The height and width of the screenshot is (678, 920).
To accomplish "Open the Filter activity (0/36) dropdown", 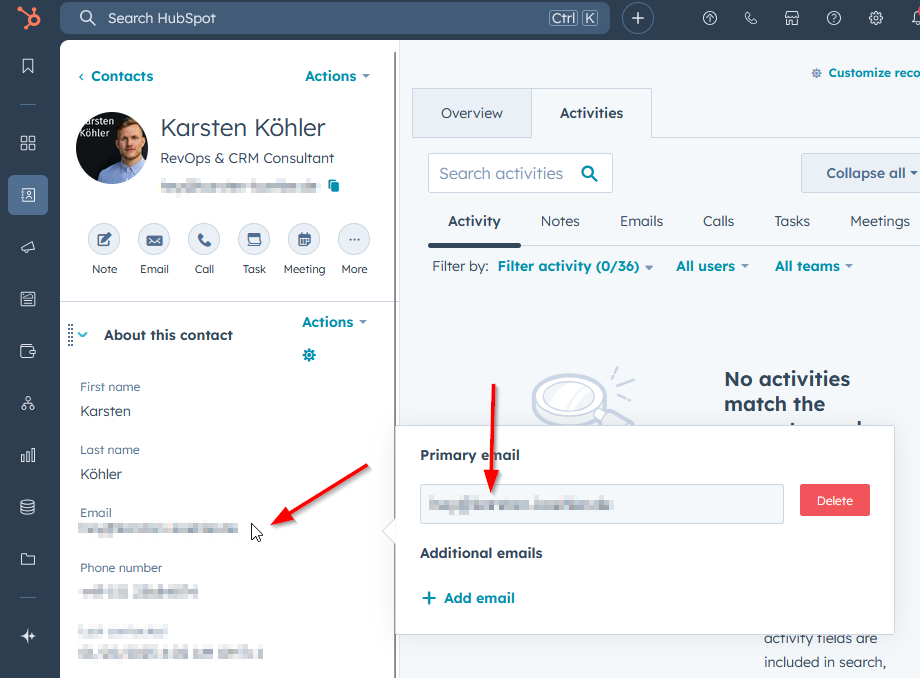I will [575, 266].
